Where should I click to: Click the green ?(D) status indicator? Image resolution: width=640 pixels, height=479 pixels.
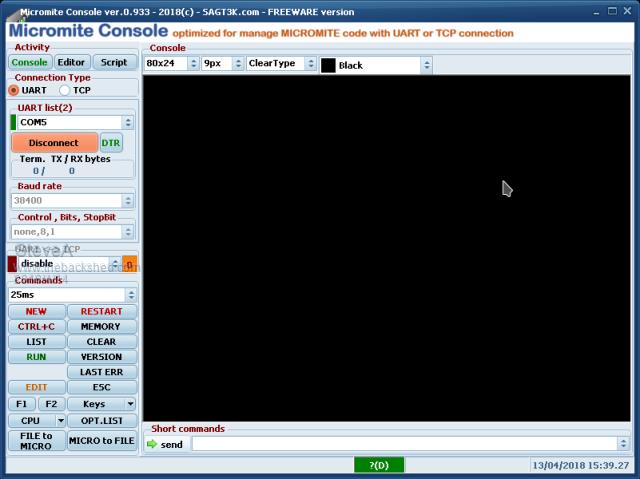(x=379, y=465)
